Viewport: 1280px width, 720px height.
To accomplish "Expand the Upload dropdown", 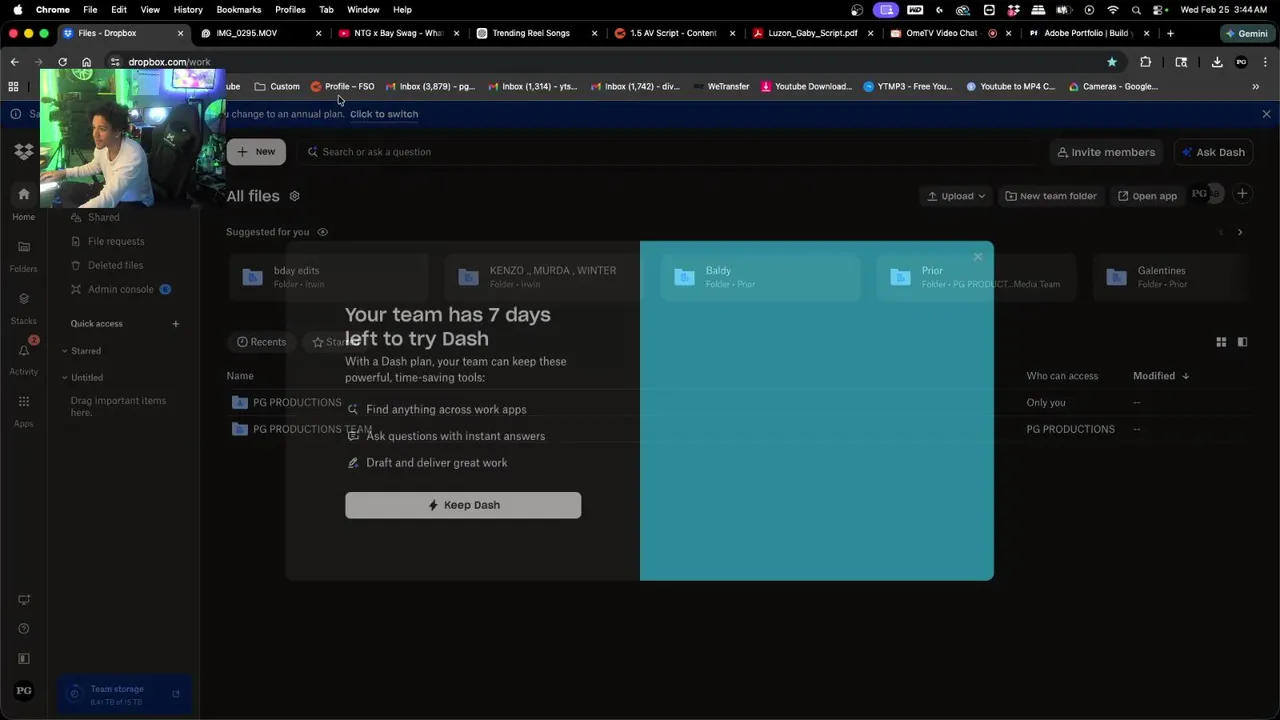I will [956, 196].
